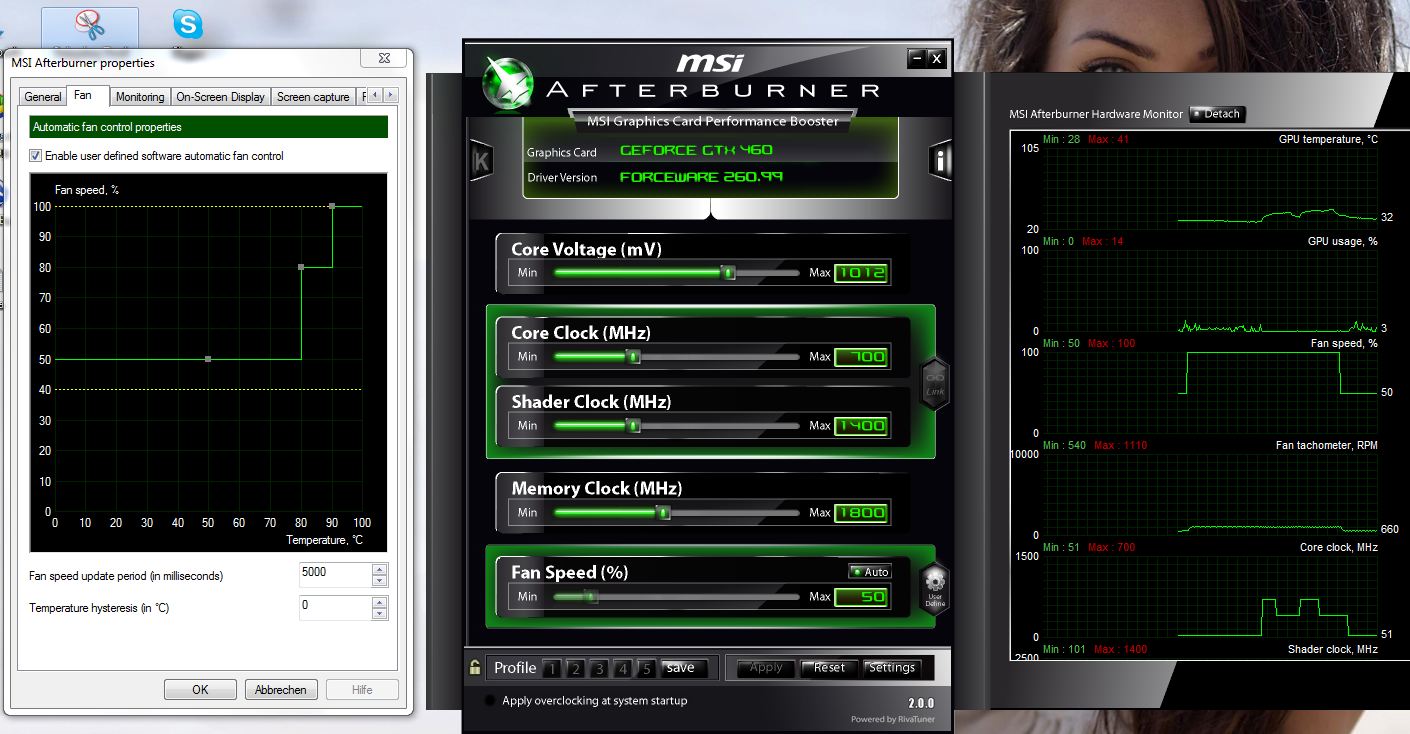The width and height of the screenshot is (1410, 734).
Task: Select profile slot 4
Action: [623, 669]
